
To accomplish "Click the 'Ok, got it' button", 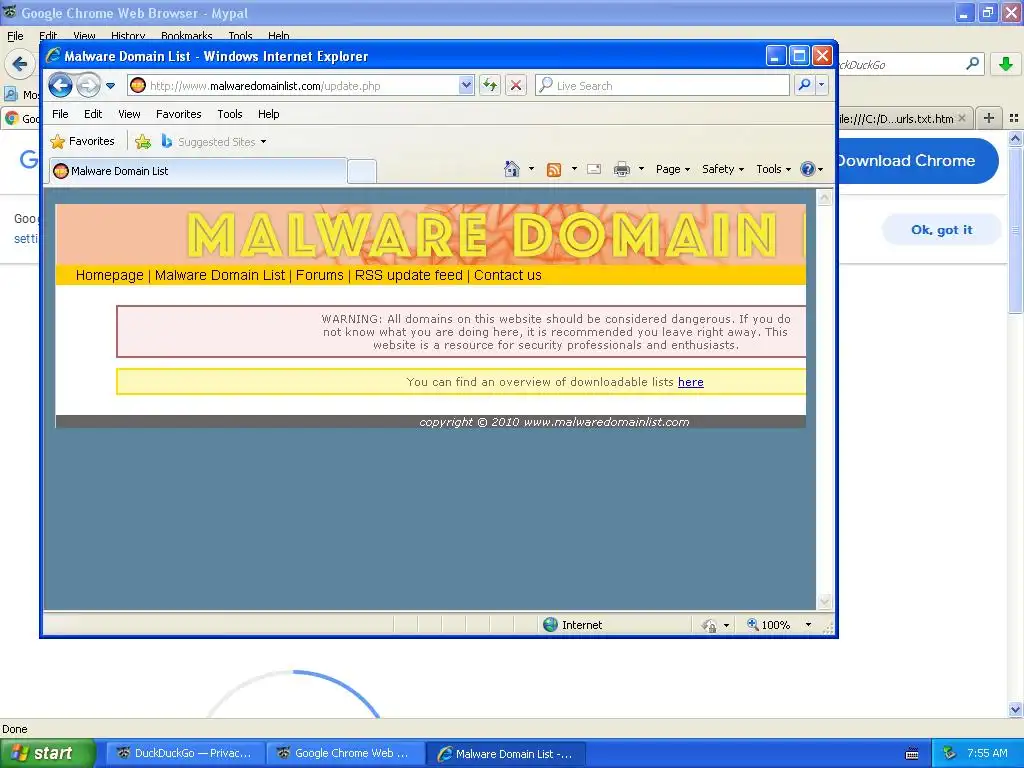I will click(x=941, y=230).
